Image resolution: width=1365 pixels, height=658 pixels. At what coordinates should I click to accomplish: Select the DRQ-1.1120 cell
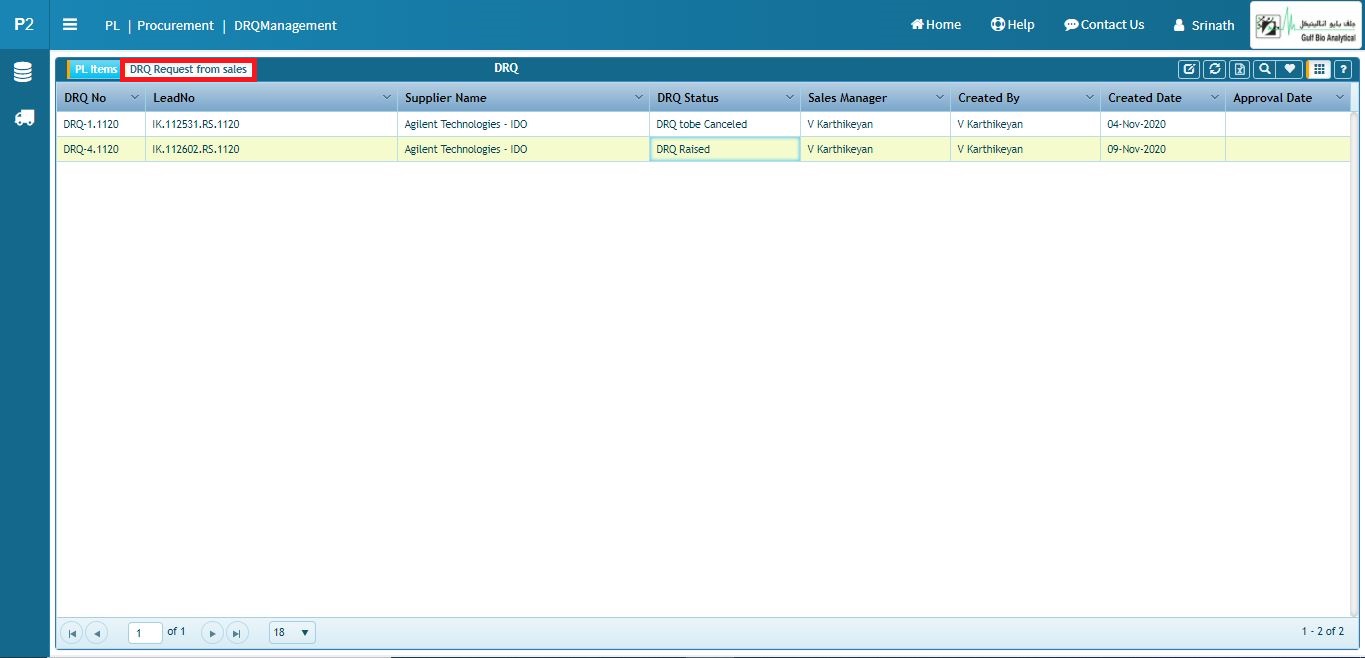101,124
